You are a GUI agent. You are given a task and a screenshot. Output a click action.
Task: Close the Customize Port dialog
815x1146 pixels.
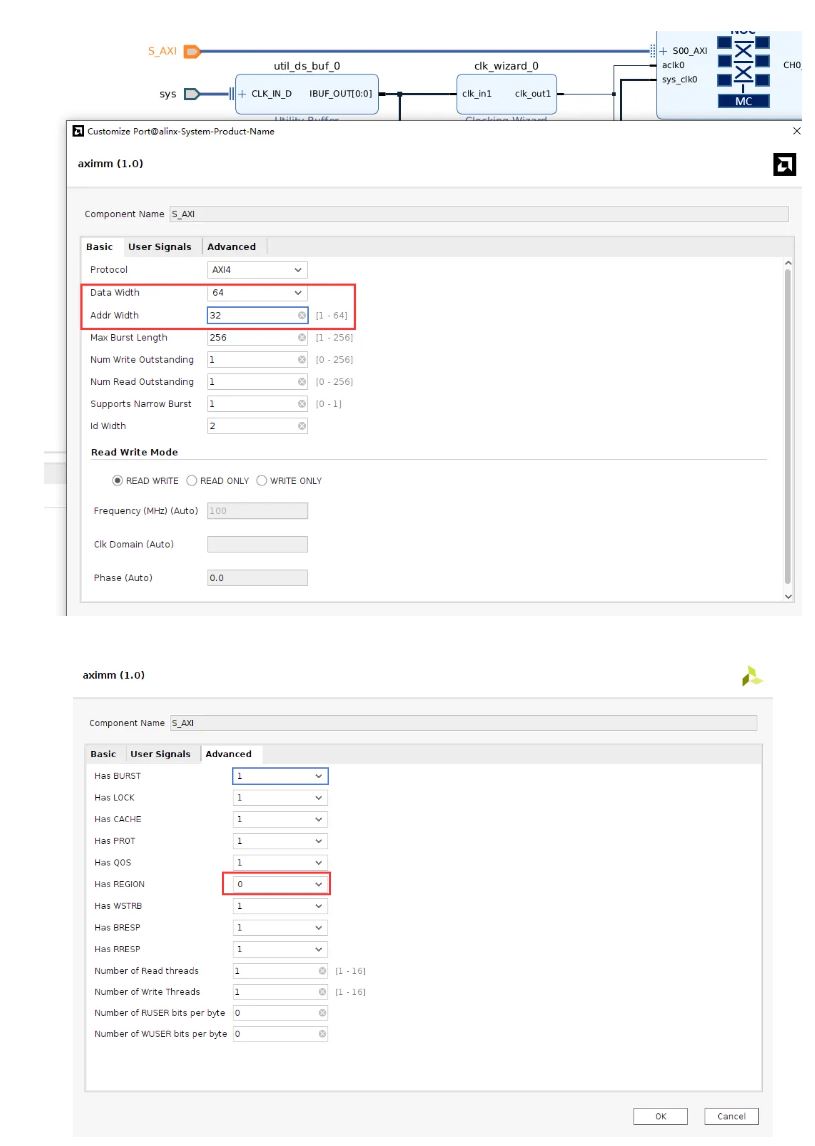[x=797, y=131]
